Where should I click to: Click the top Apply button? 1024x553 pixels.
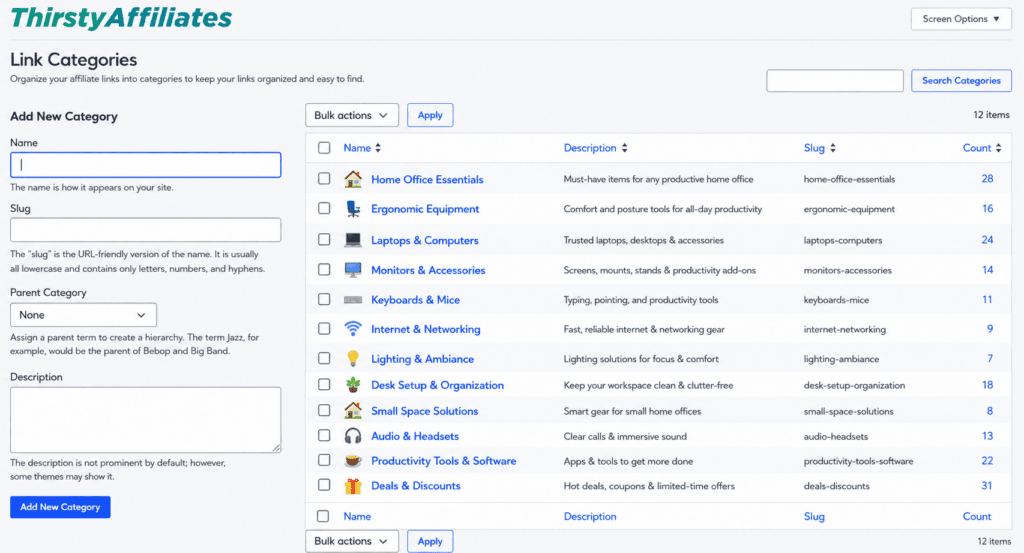coord(430,115)
